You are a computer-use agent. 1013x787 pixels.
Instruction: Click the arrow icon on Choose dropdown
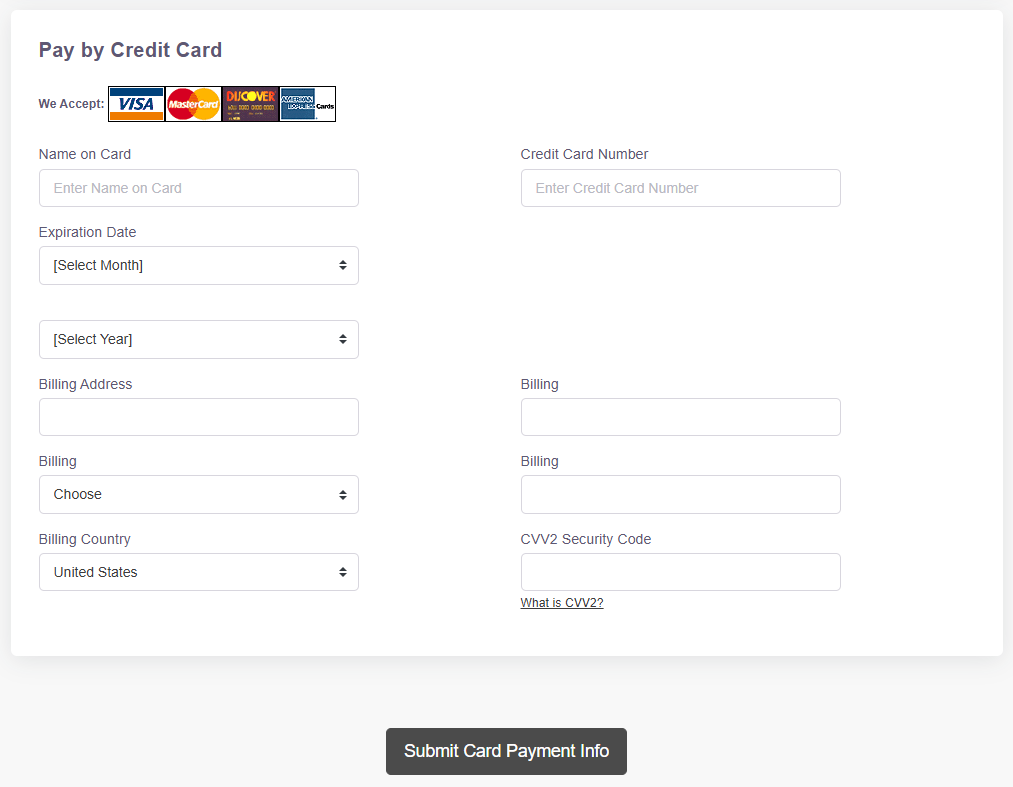point(343,495)
